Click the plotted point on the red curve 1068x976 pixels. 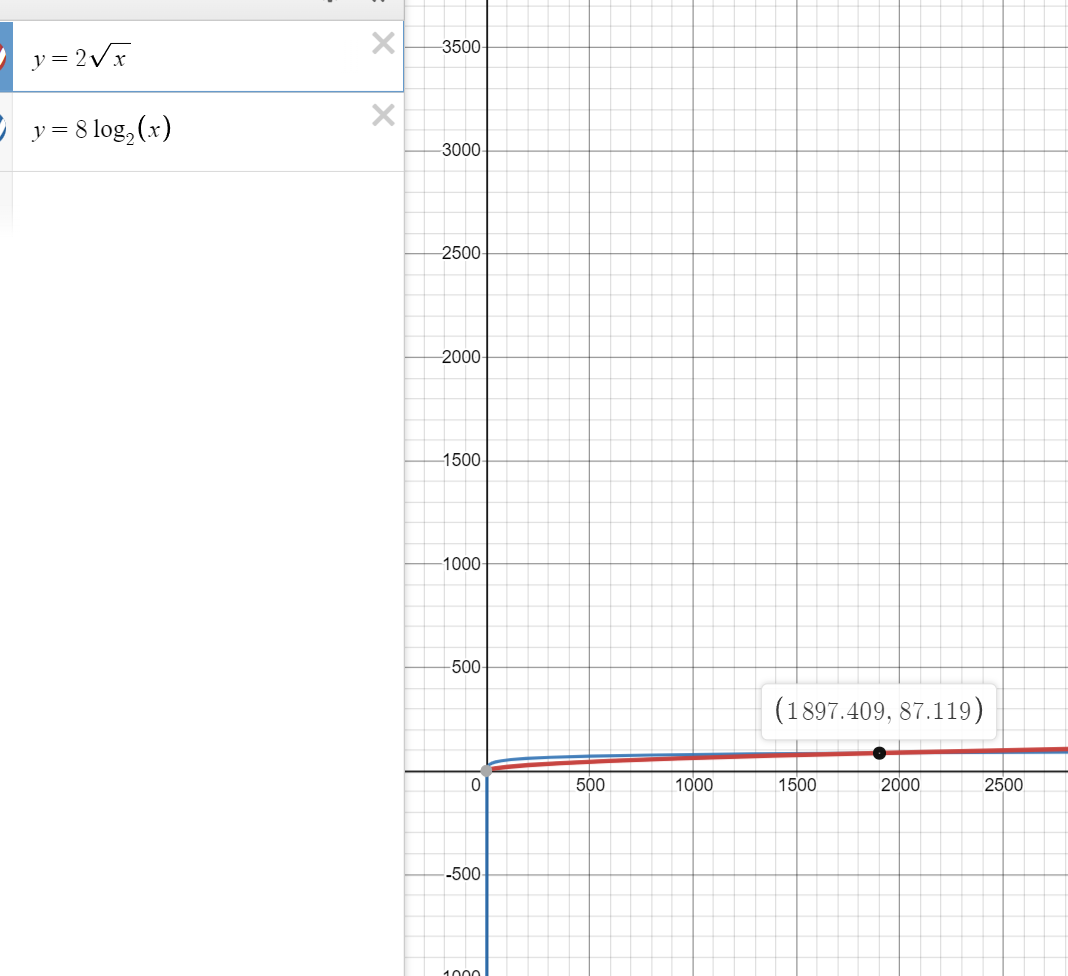point(880,753)
